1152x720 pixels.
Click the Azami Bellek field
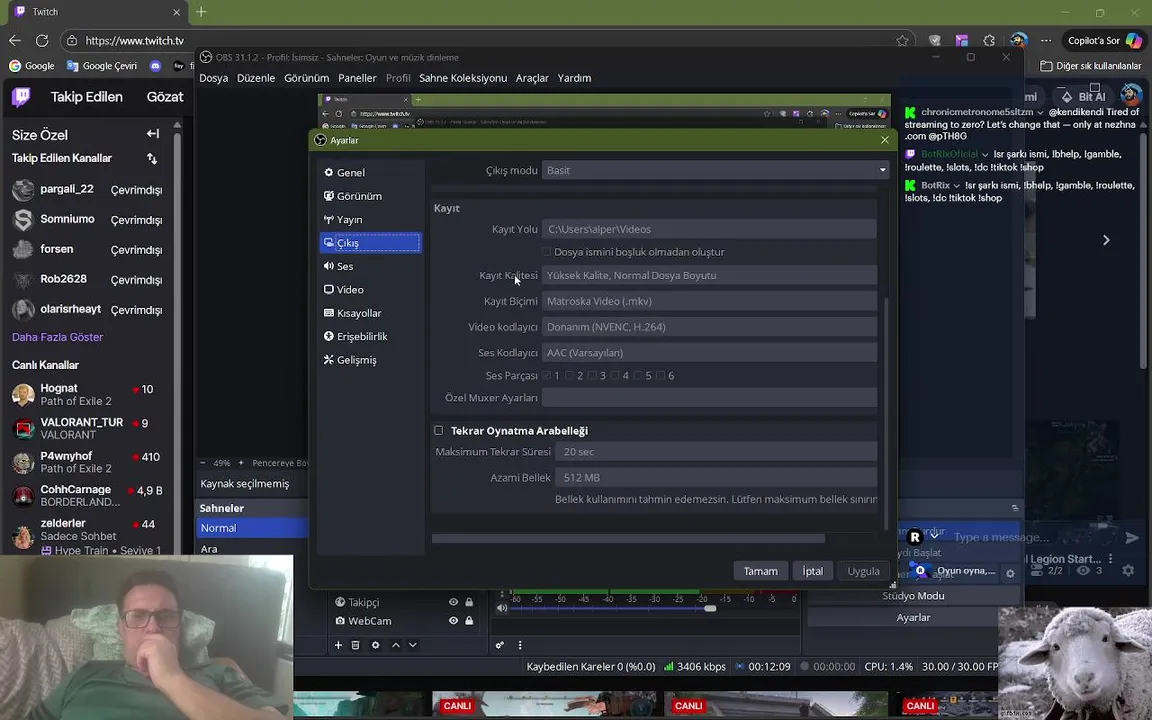click(x=716, y=478)
